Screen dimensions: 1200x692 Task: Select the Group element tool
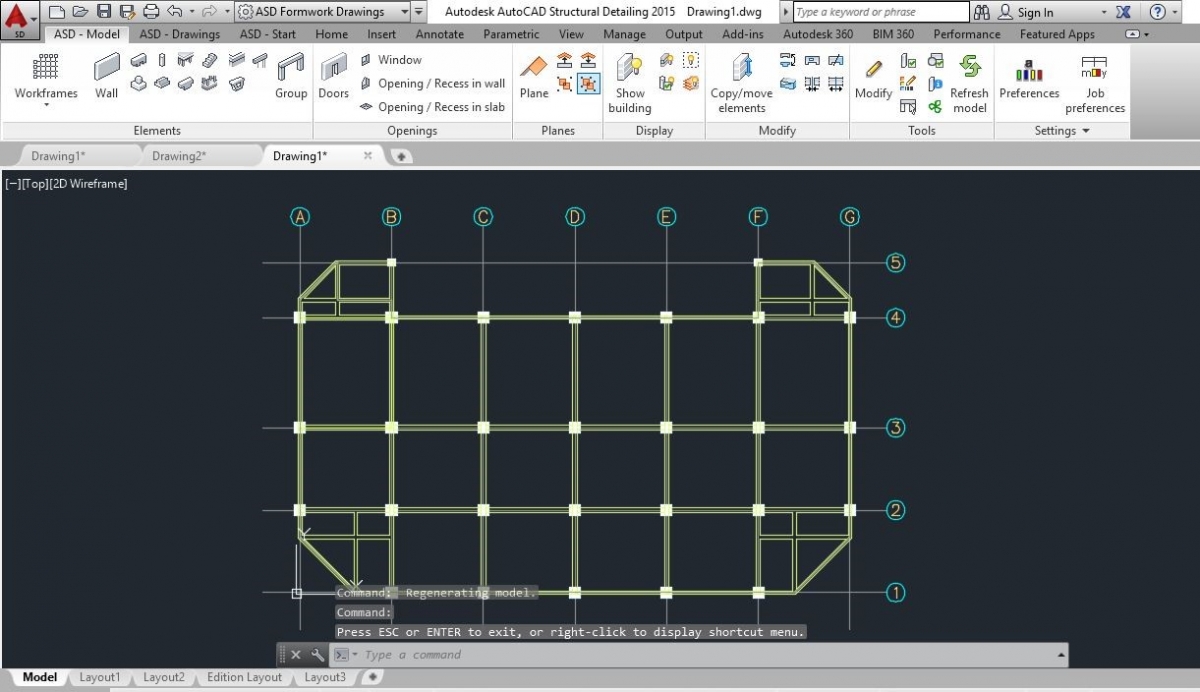pyautogui.click(x=291, y=76)
